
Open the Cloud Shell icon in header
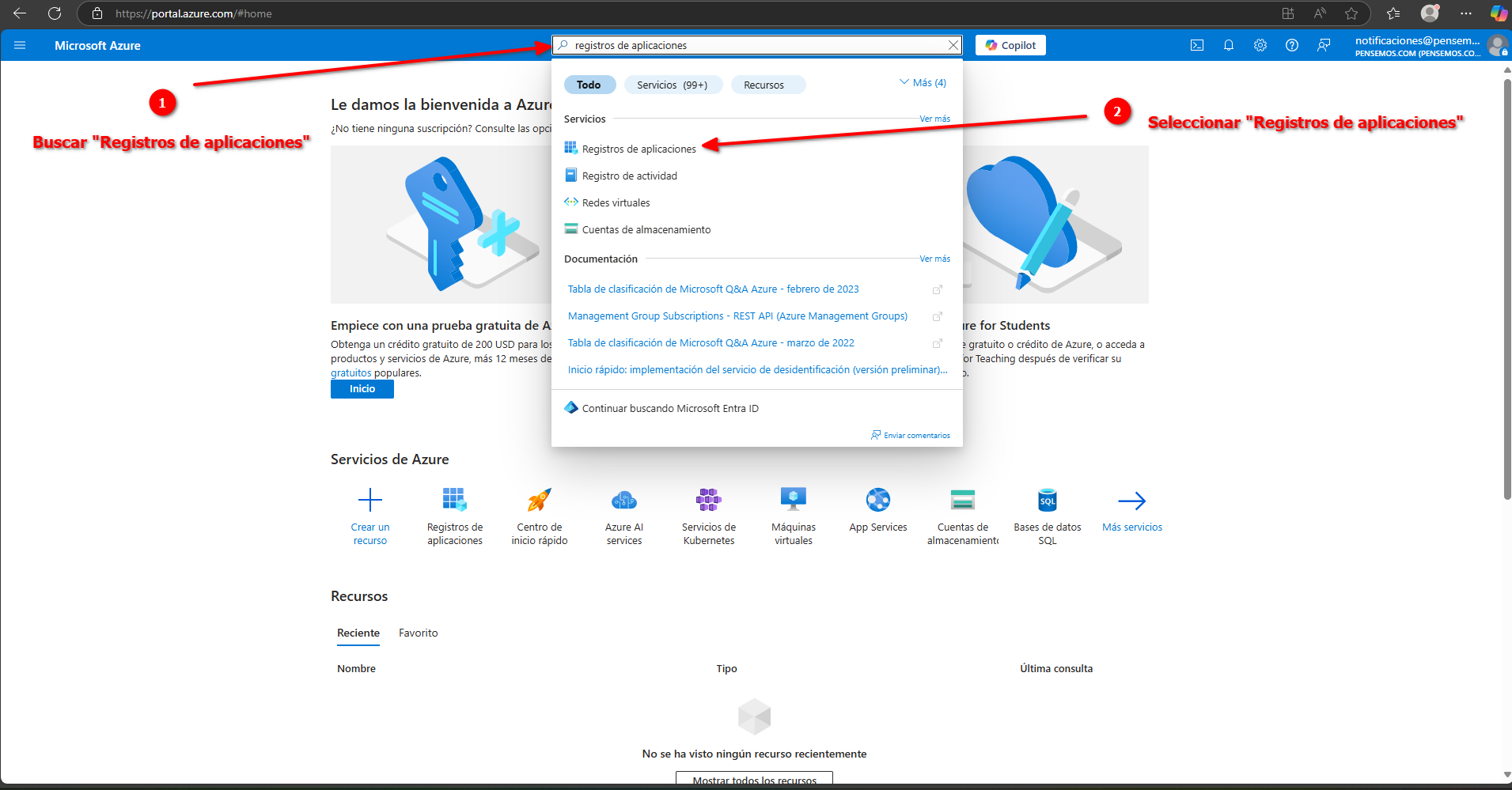(1197, 45)
